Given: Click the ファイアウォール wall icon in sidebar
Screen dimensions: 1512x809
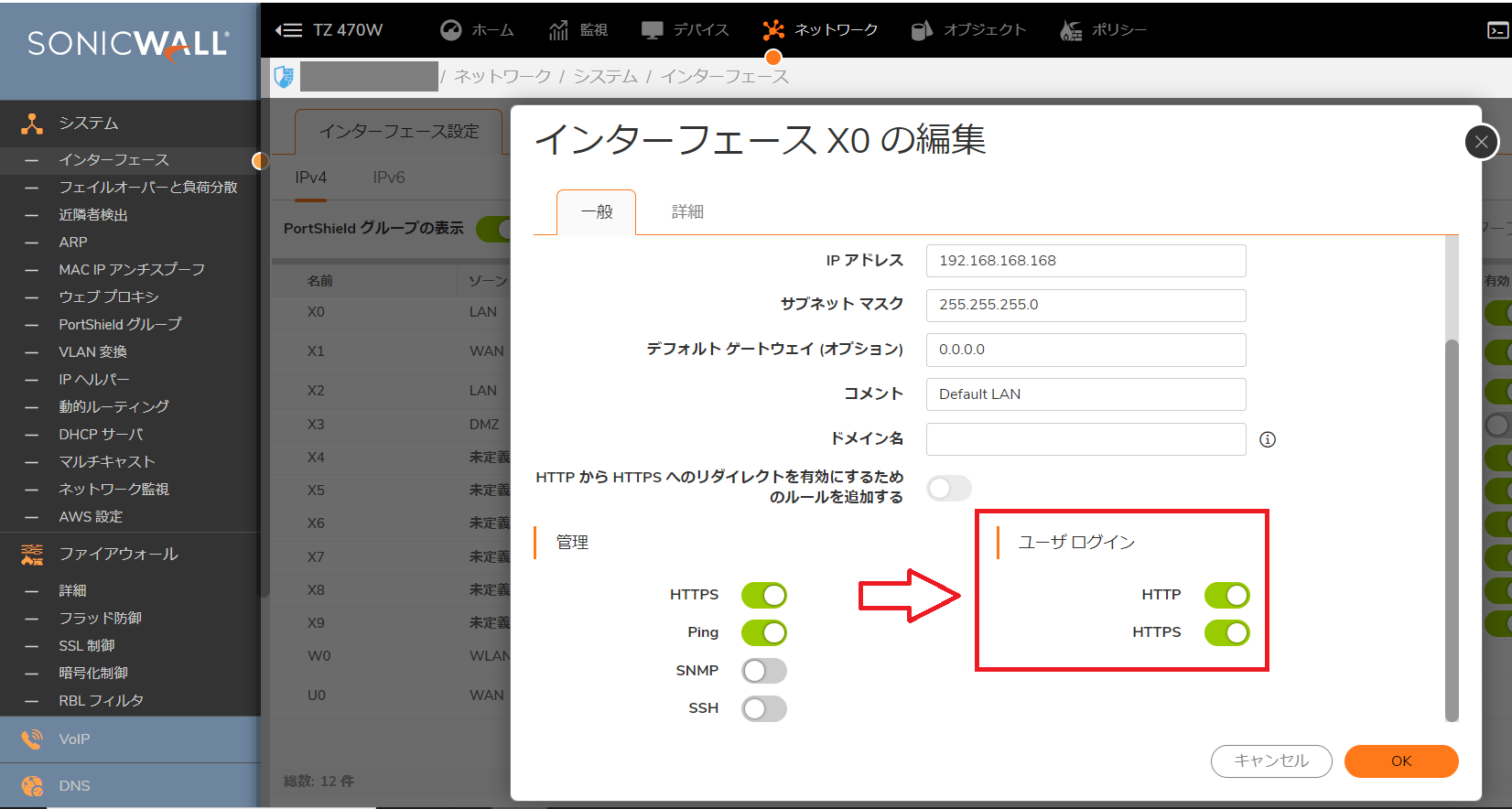Looking at the screenshot, I should (32, 555).
